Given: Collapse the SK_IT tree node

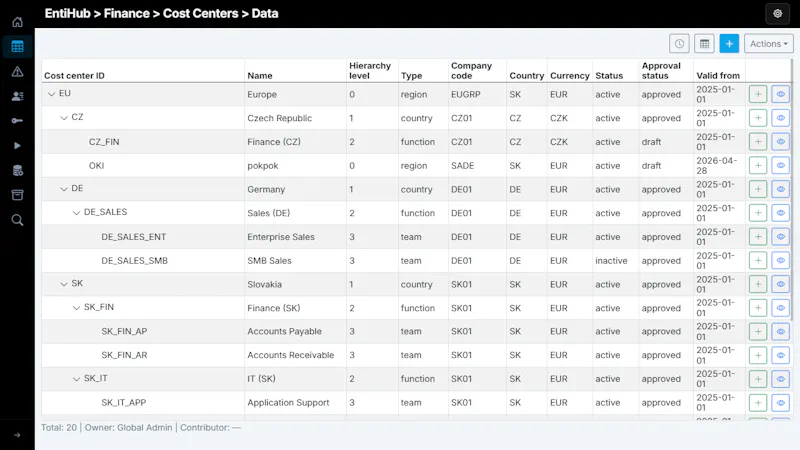Looking at the screenshot, I should coord(76,379).
